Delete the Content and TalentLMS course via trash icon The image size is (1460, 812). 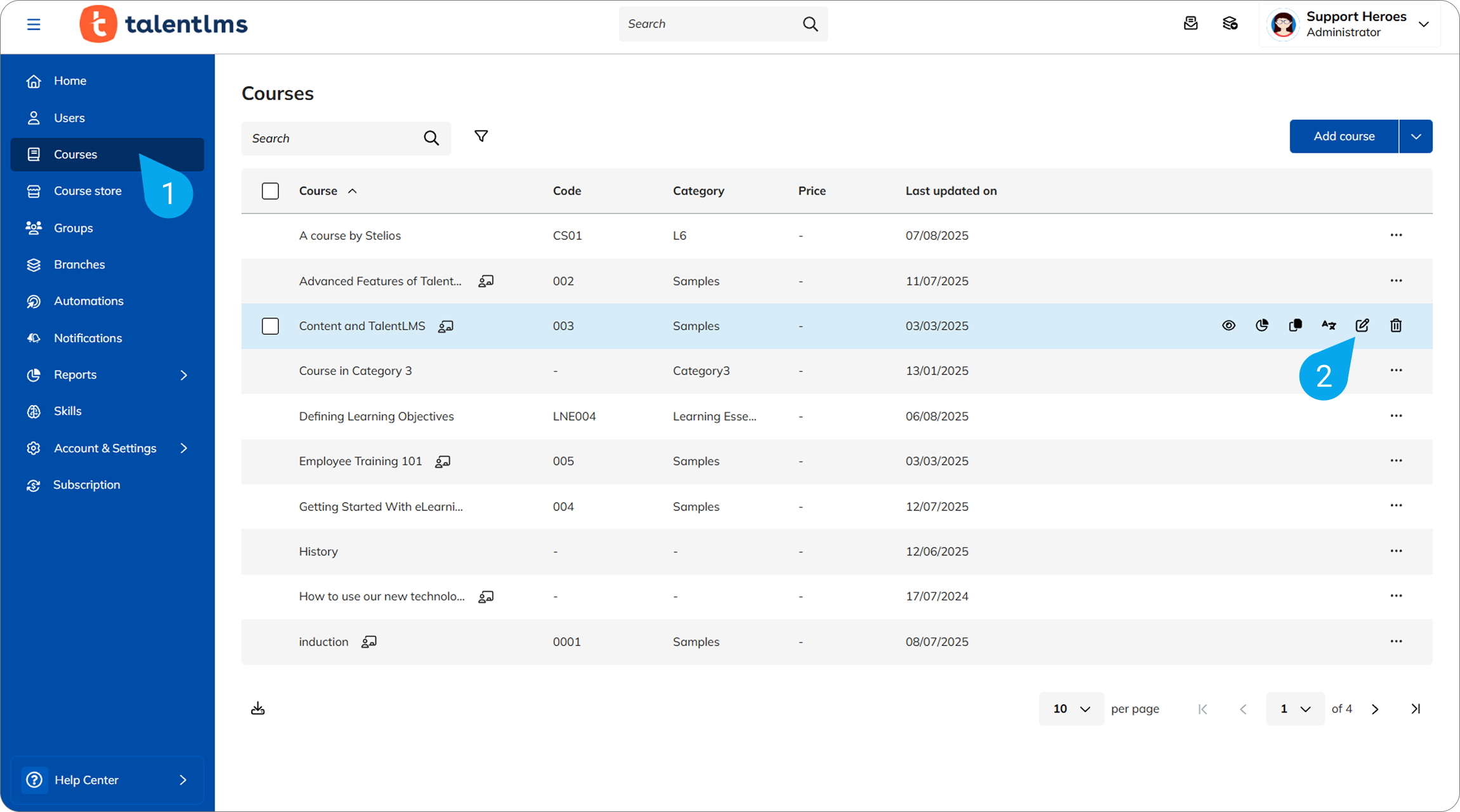pos(1395,325)
